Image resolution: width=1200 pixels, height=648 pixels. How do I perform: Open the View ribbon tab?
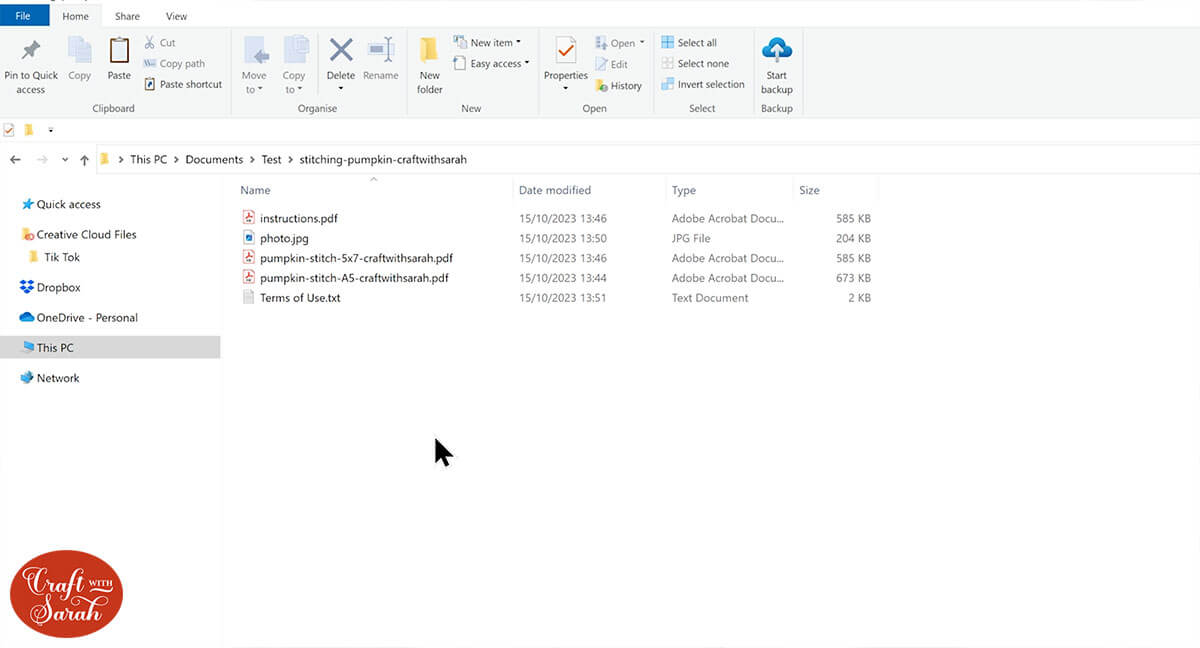176,16
